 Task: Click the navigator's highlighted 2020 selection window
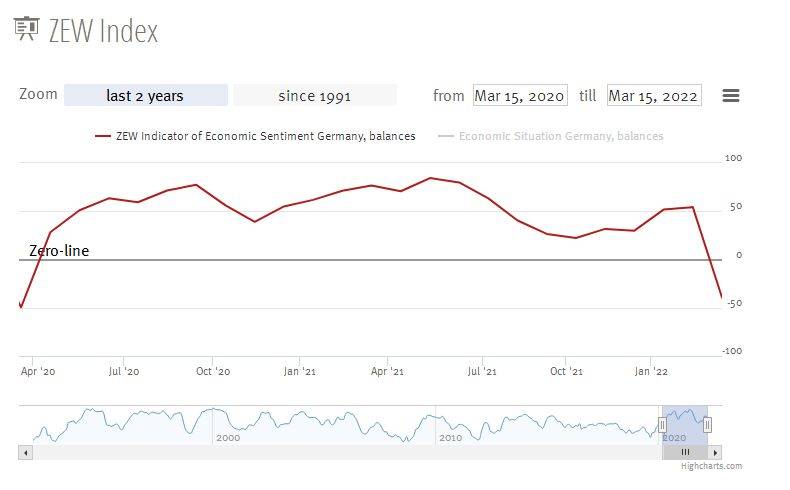pyautogui.click(x=685, y=425)
